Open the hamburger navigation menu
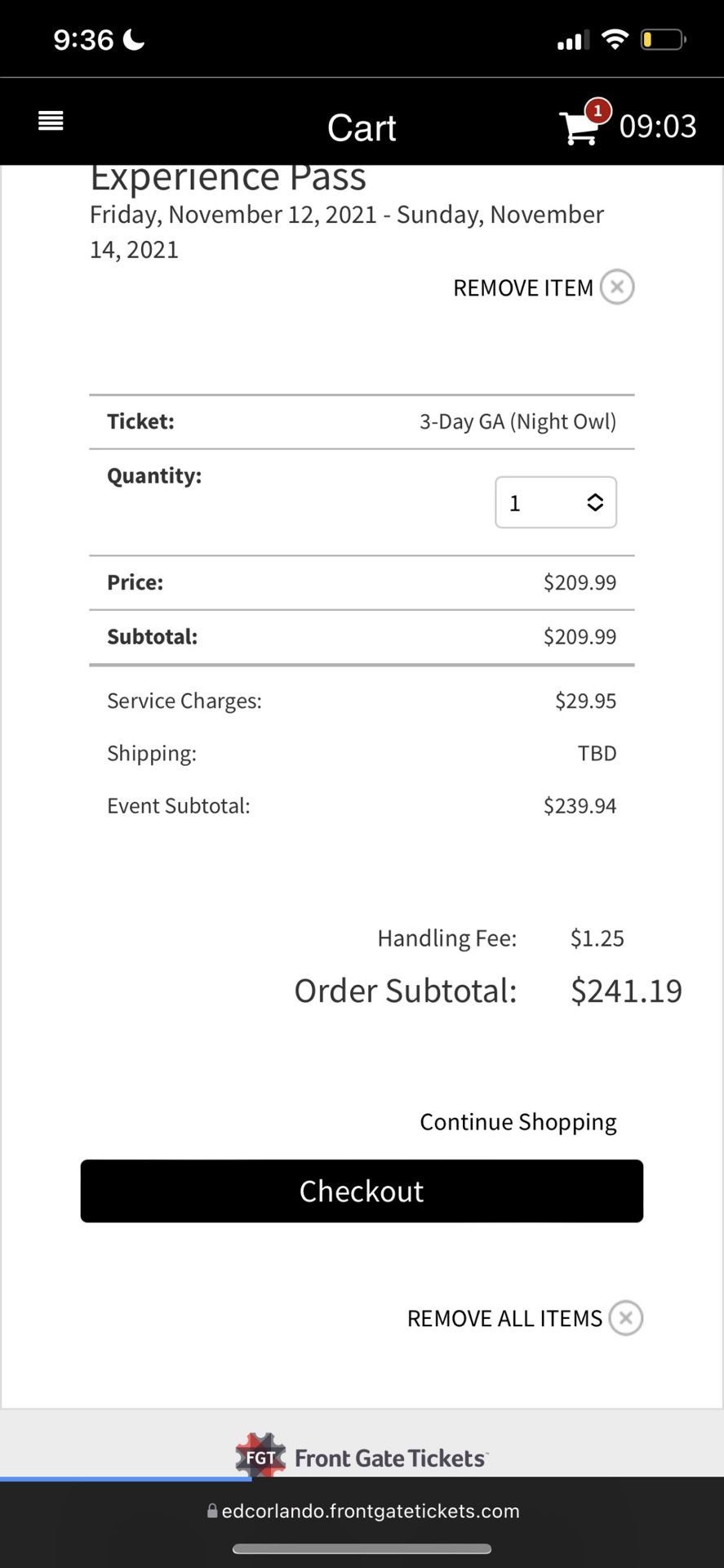This screenshot has width=724, height=1568. [x=50, y=120]
